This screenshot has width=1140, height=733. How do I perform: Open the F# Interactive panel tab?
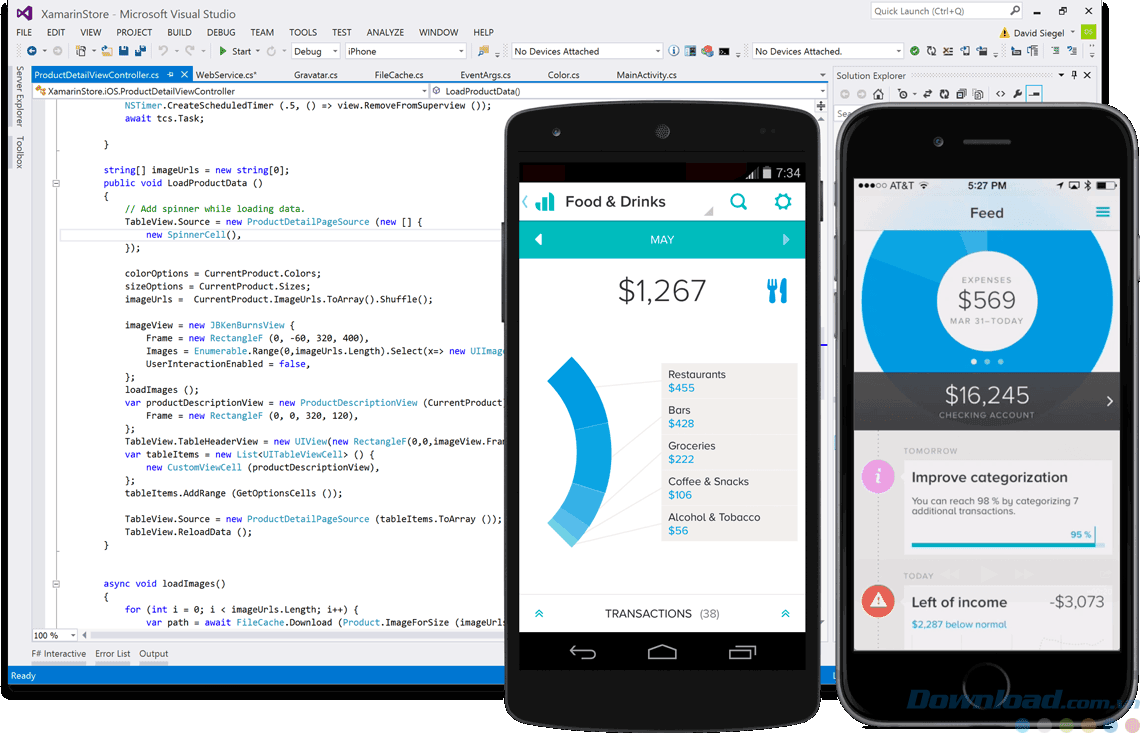(x=59, y=654)
